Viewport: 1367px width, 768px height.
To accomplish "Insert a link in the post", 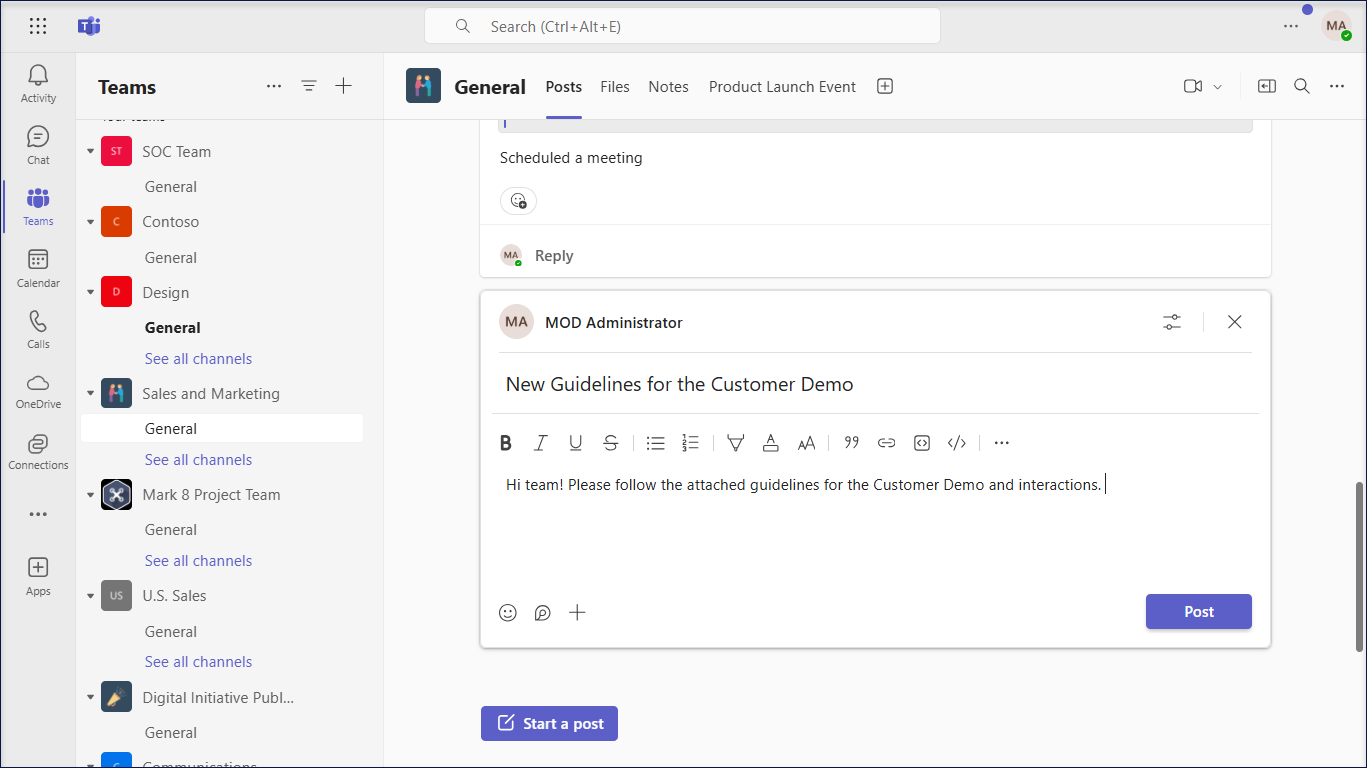I will [886, 443].
